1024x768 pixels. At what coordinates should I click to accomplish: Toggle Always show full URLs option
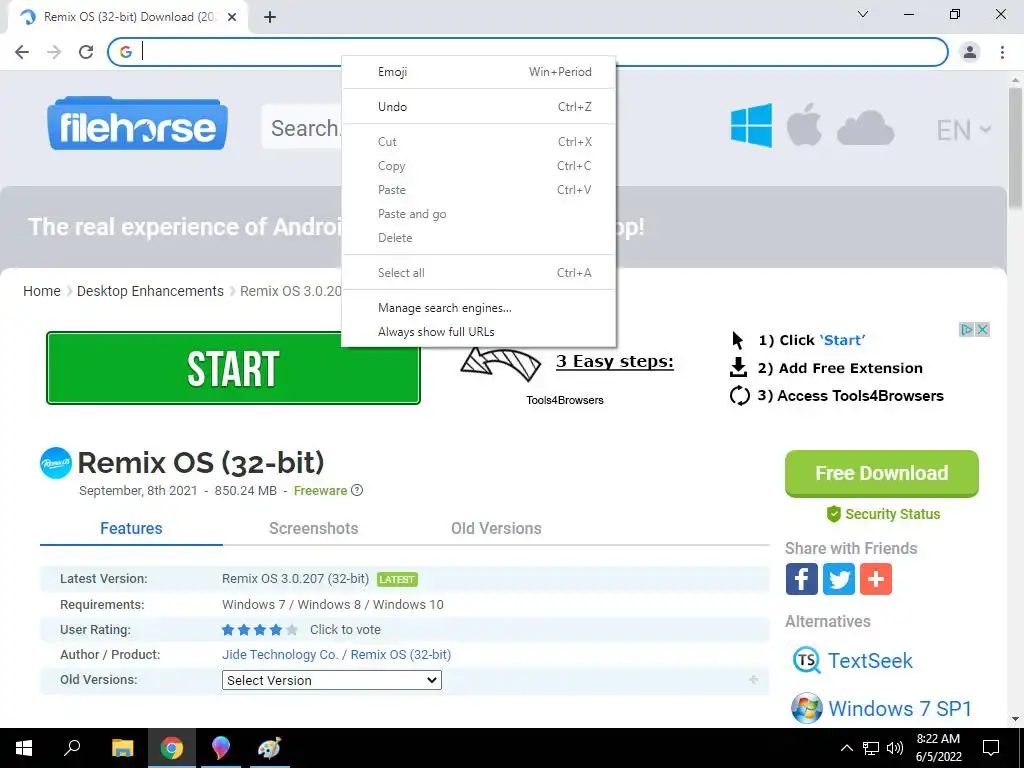point(479,332)
